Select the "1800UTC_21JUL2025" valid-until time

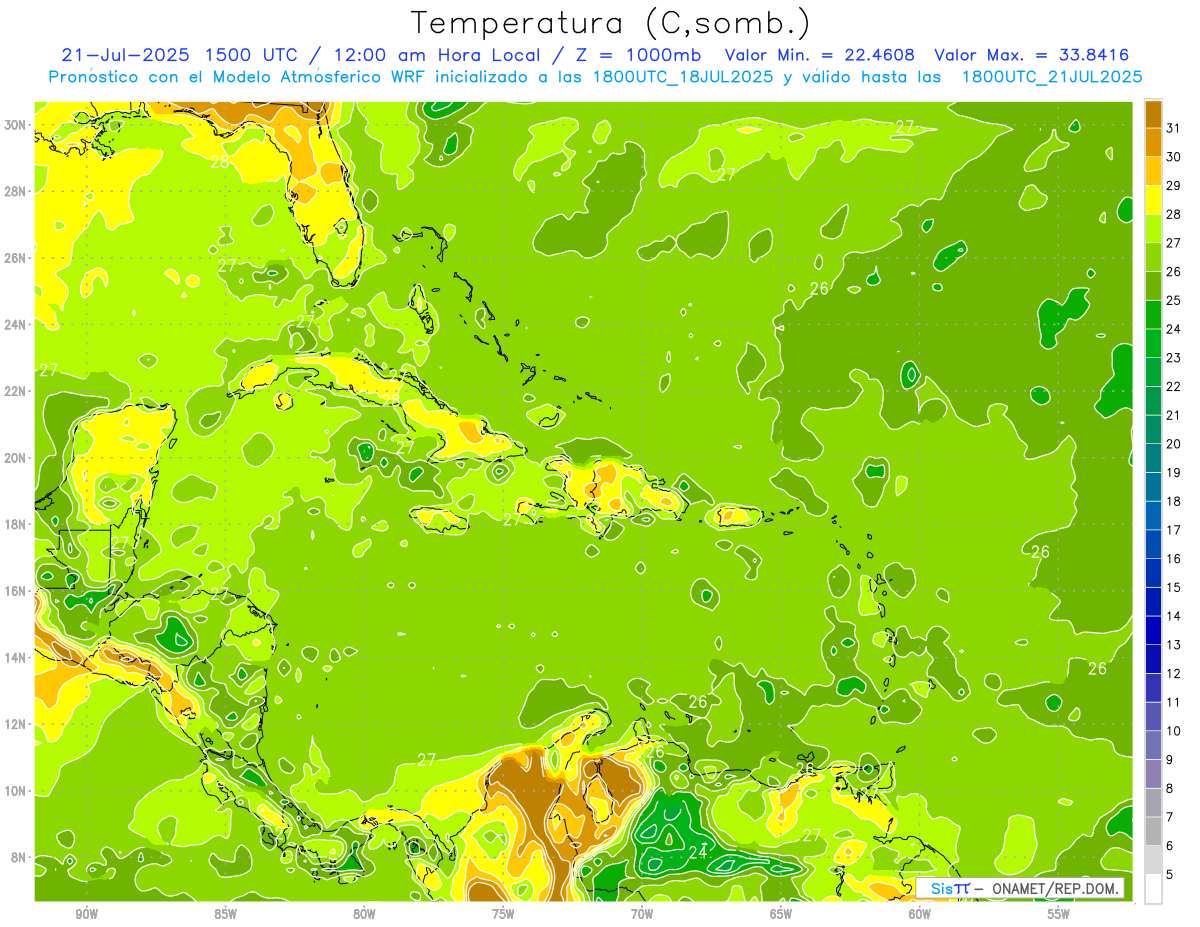point(1052,76)
